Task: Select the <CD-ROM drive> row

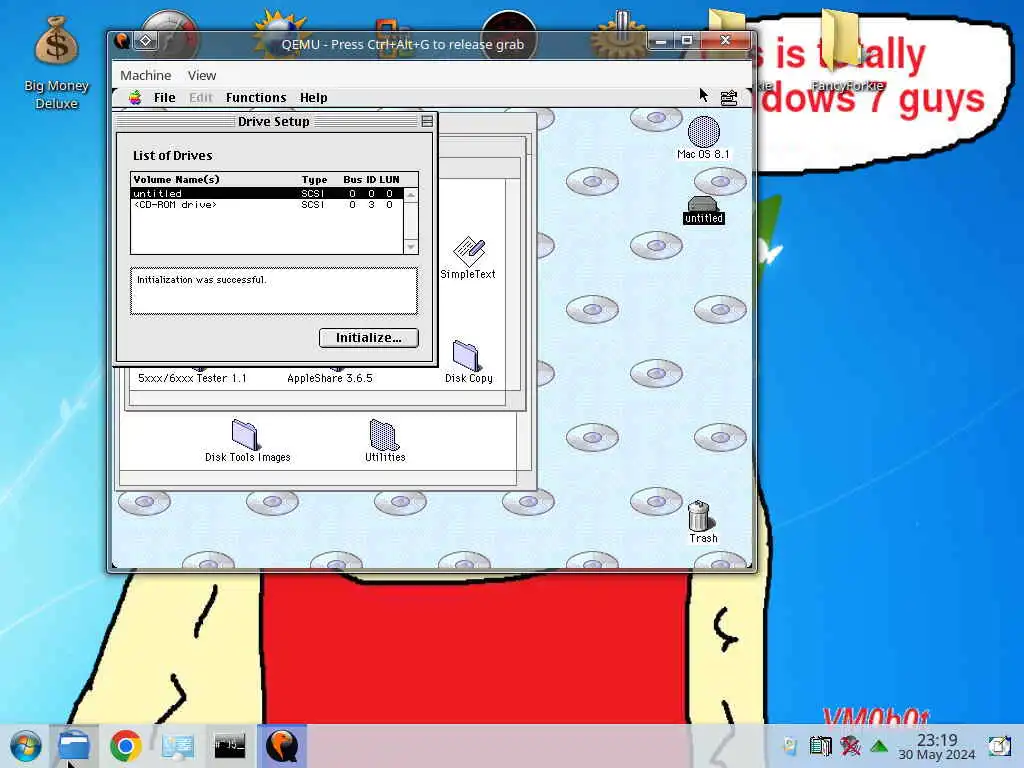Action: (266, 205)
